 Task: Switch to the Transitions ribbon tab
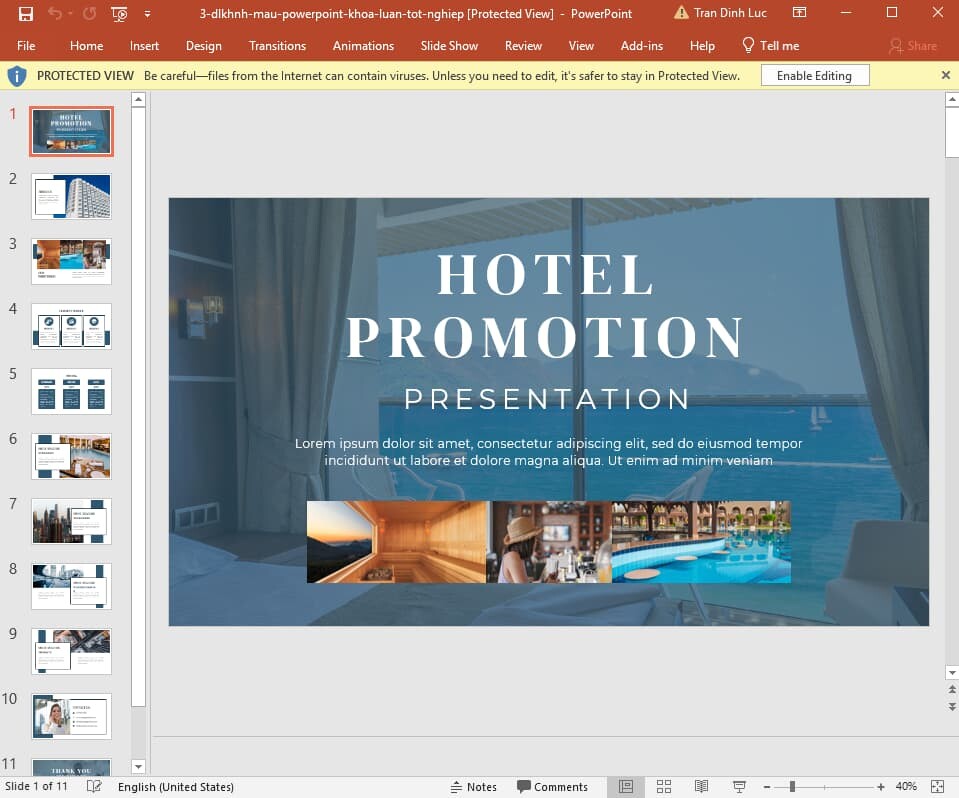click(x=277, y=45)
